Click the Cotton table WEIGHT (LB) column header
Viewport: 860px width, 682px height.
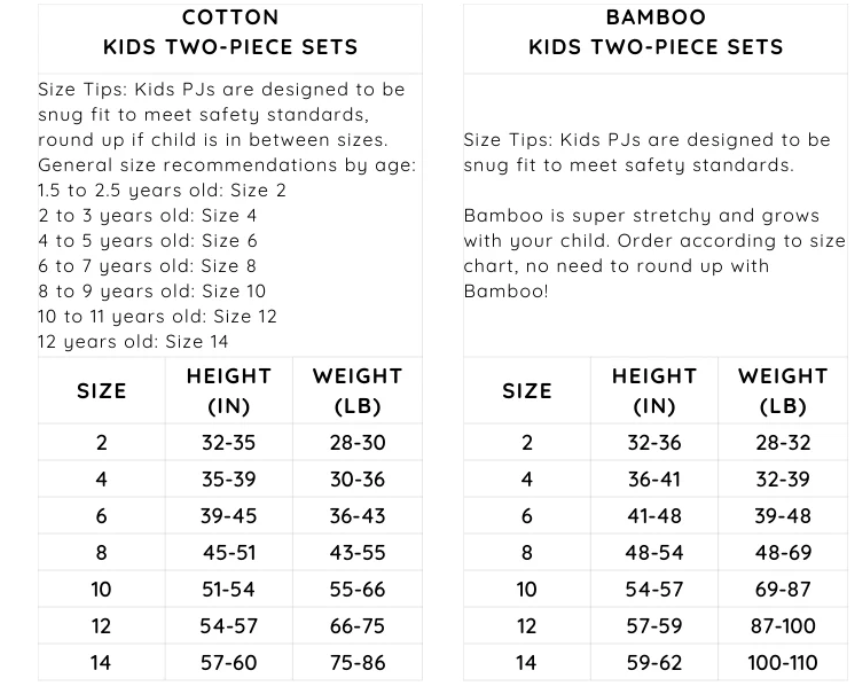357,391
